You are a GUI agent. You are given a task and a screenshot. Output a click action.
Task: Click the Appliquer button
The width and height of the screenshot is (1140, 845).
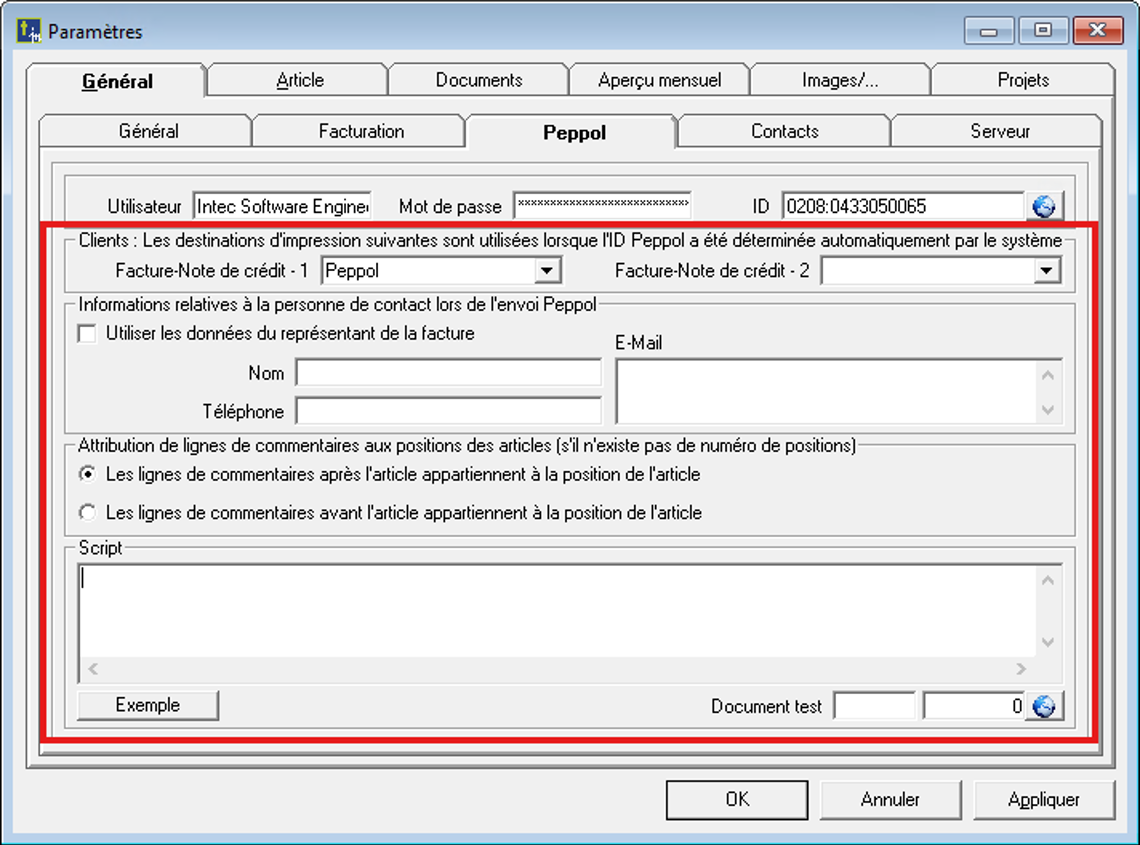1044,800
